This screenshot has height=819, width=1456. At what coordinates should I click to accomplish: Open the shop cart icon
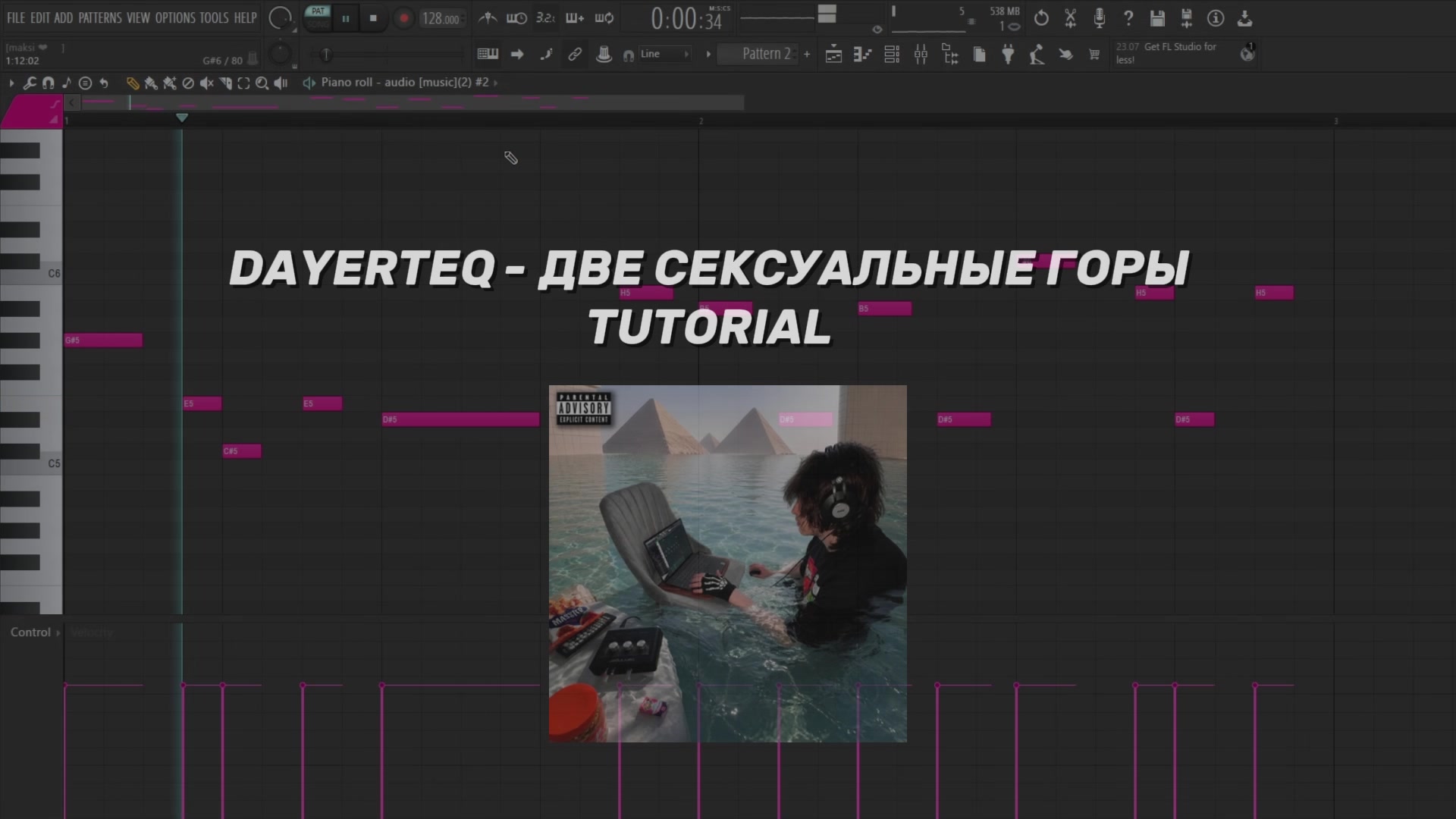(x=1094, y=54)
